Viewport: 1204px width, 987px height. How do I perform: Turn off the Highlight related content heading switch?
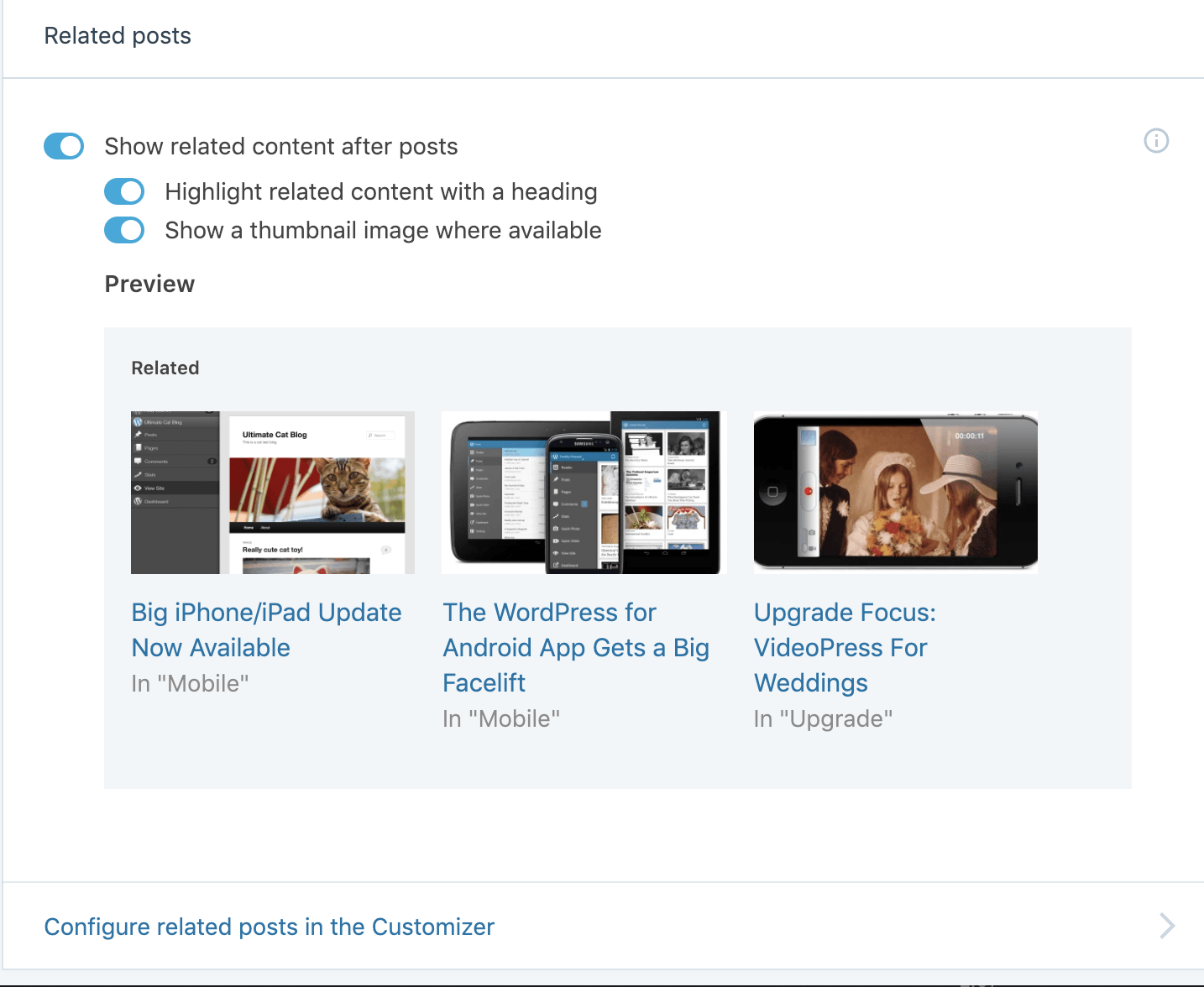(x=124, y=191)
